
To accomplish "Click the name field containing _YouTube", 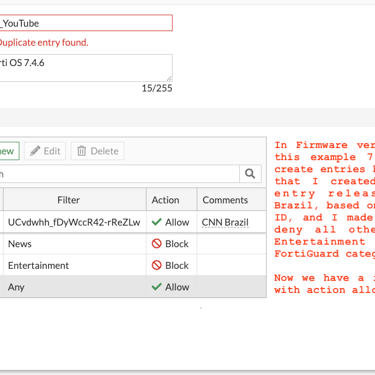I will [86, 23].
